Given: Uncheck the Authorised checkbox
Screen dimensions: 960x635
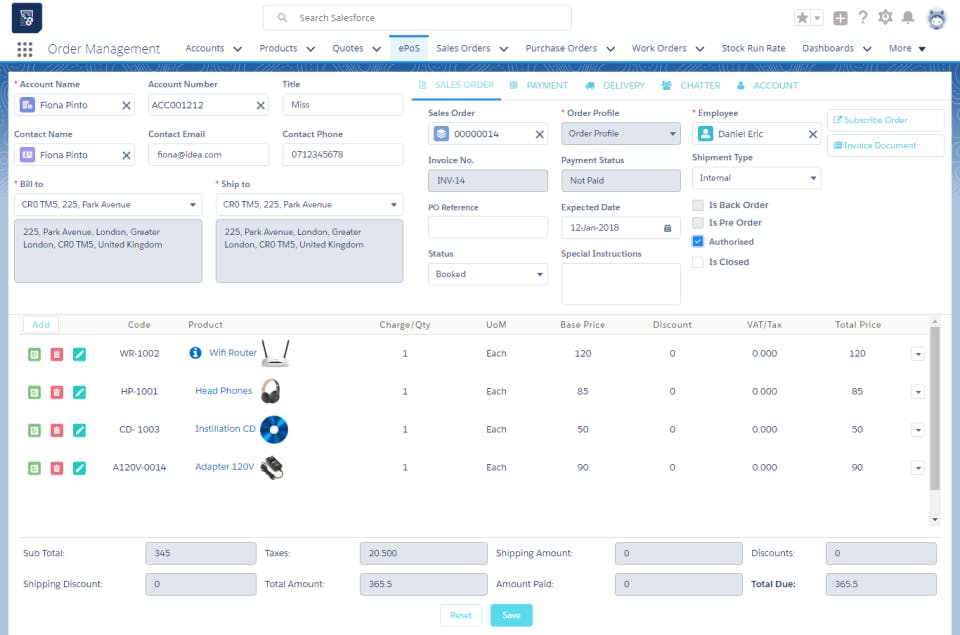Looking at the screenshot, I should 697,242.
